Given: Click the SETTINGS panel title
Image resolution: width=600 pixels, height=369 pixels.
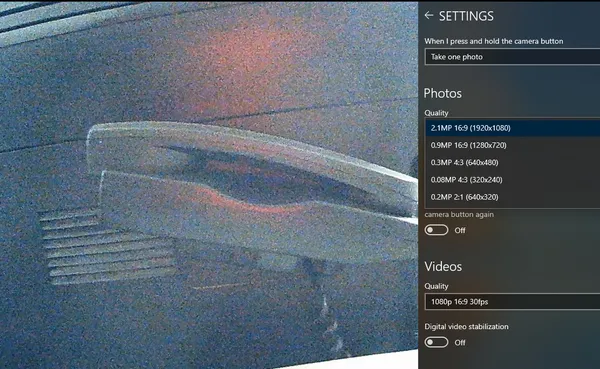Looking at the screenshot, I should 466,16.
